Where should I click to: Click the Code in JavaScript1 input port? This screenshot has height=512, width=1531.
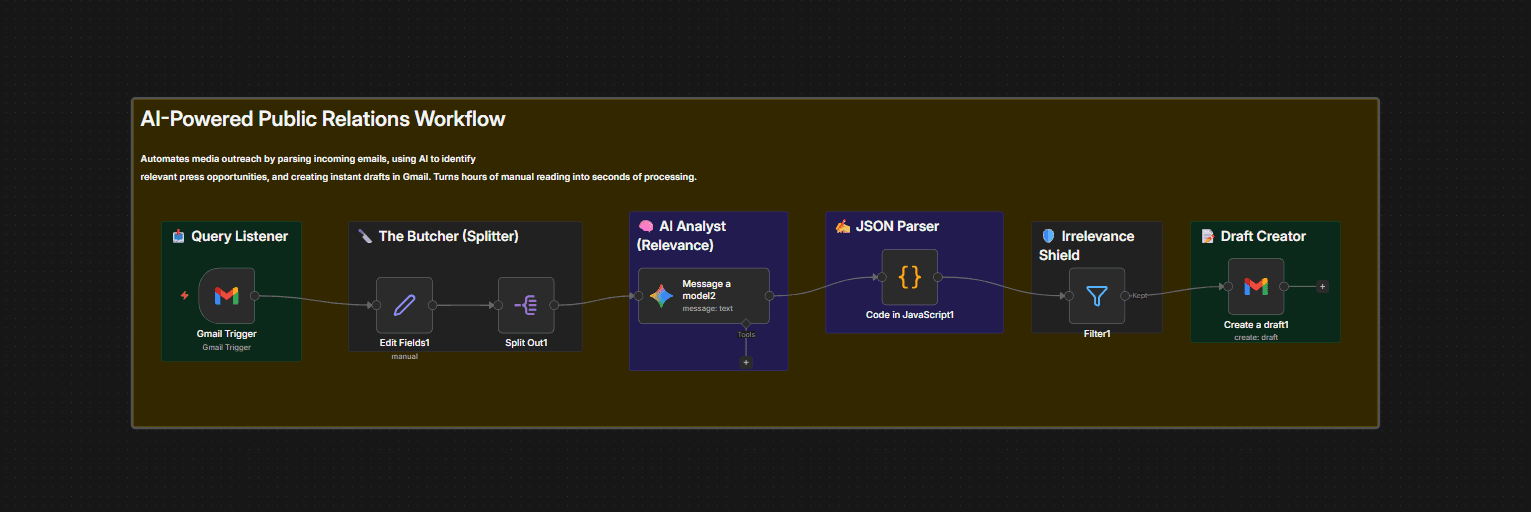882,277
